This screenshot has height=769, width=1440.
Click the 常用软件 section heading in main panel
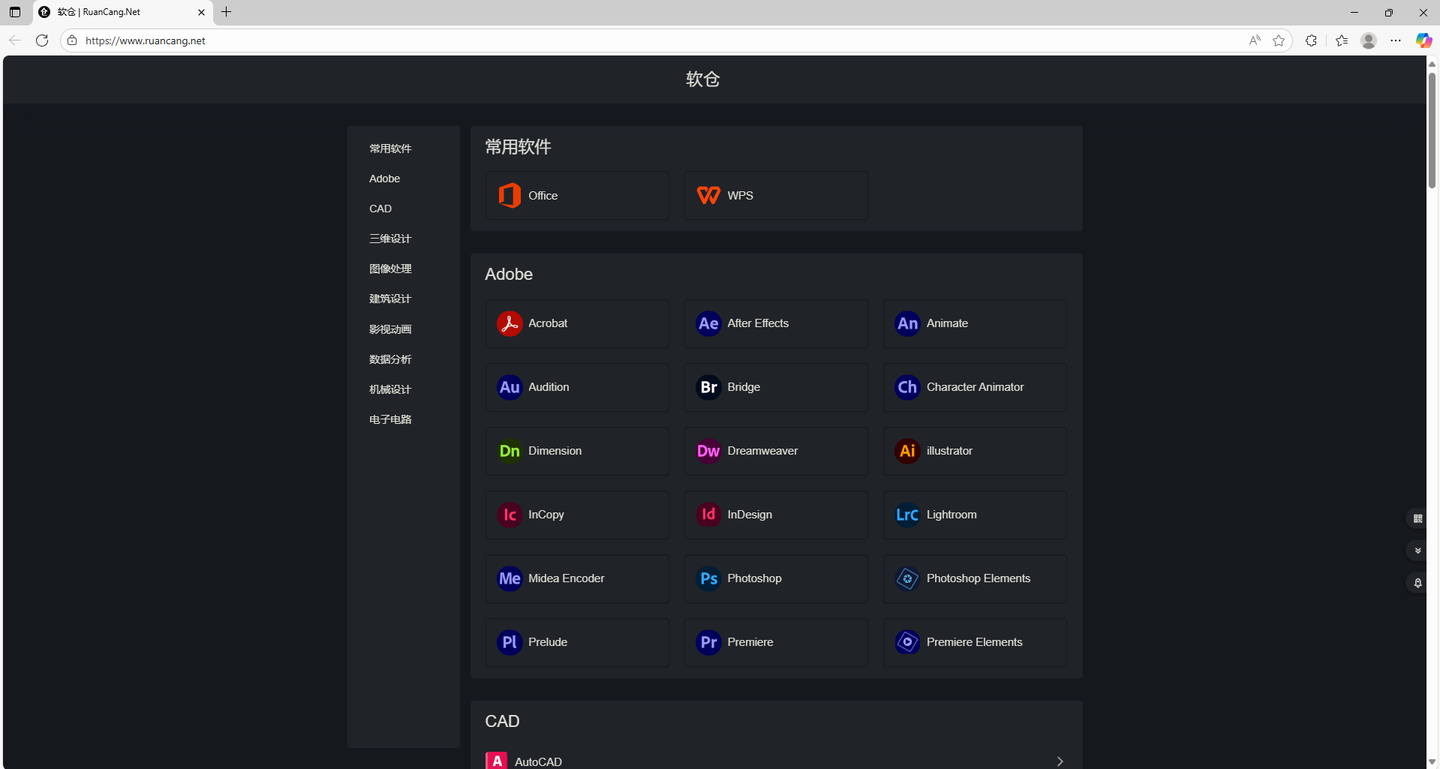click(x=518, y=147)
